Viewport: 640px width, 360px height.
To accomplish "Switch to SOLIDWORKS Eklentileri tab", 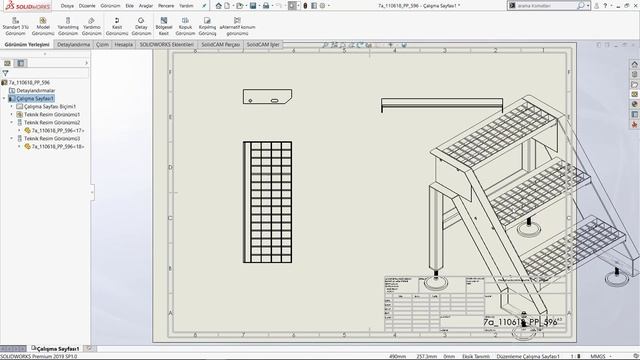I will (x=167, y=44).
